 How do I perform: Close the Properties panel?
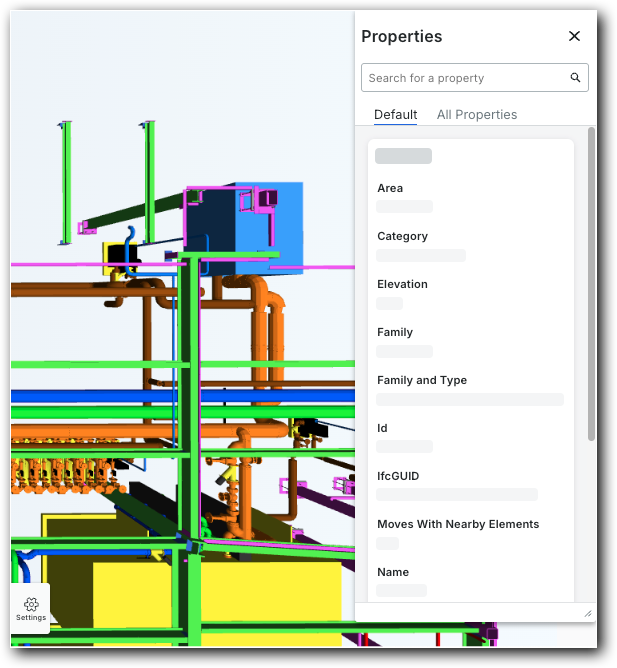[574, 36]
